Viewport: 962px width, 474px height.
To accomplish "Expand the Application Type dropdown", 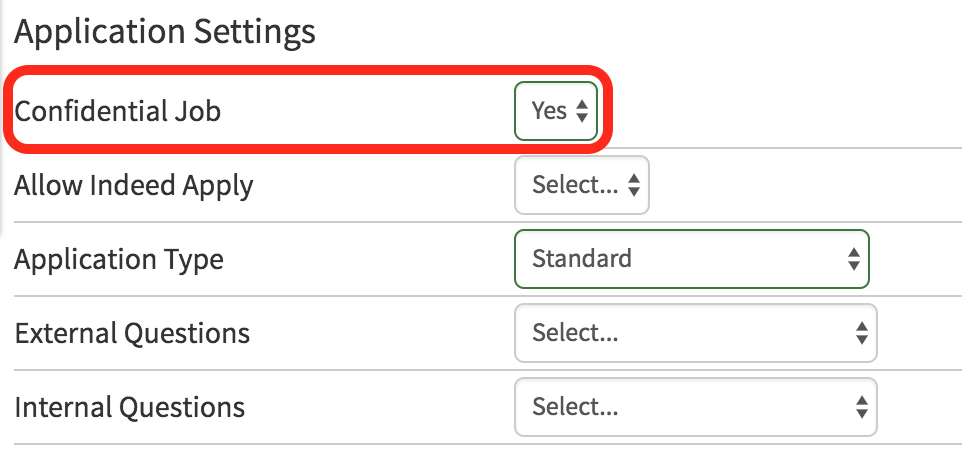I will point(691,259).
